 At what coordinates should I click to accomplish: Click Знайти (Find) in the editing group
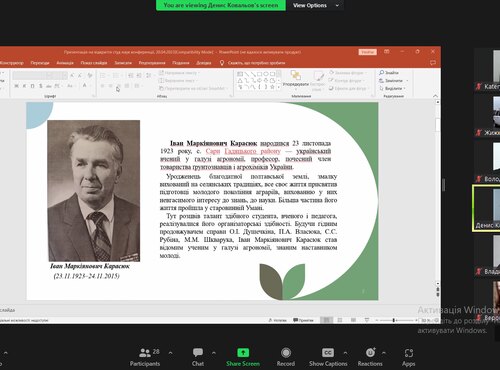click(x=389, y=73)
